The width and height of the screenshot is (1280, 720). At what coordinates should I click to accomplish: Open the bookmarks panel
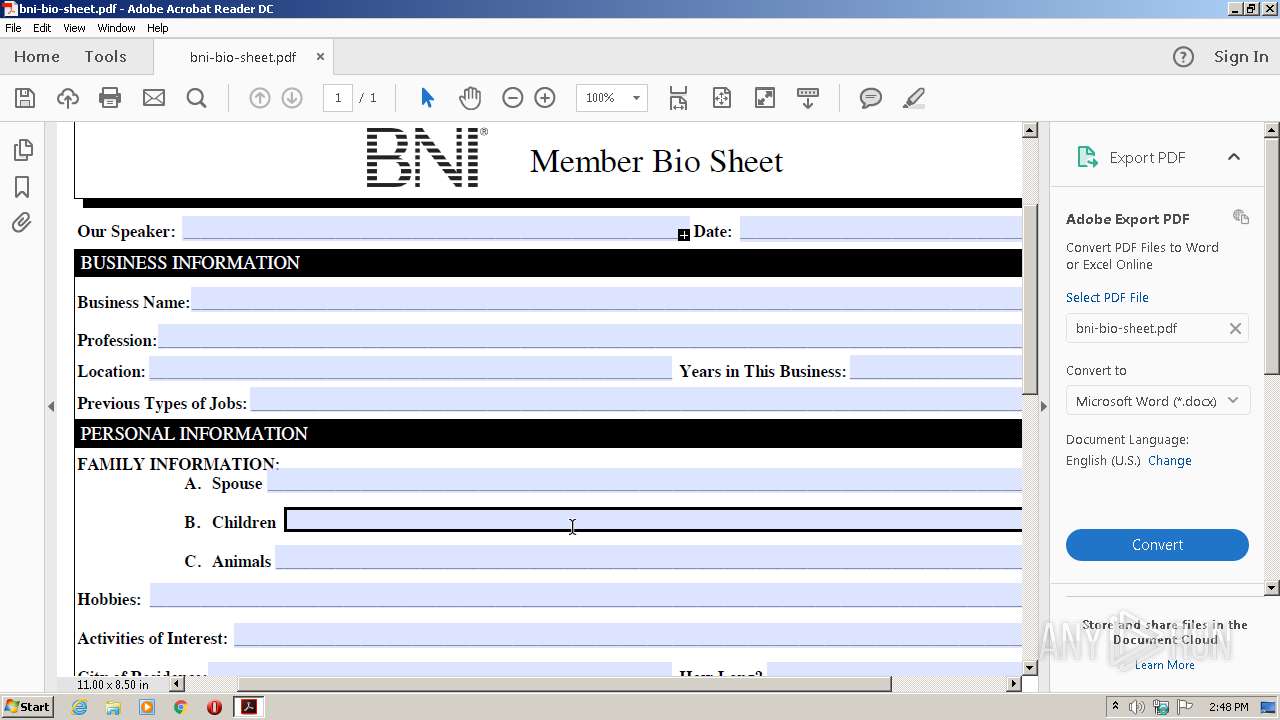(x=22, y=187)
